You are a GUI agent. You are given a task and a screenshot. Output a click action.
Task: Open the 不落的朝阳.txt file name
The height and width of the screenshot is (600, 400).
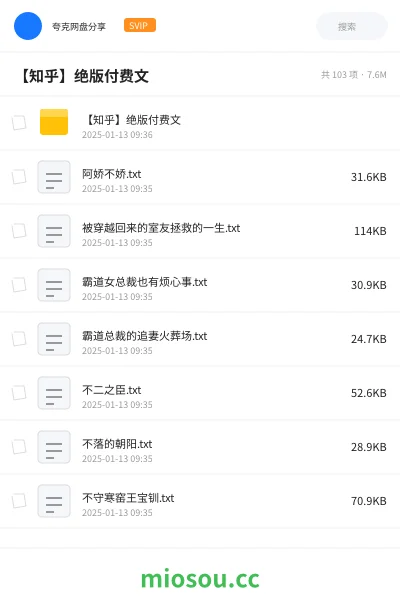[x=117, y=444]
